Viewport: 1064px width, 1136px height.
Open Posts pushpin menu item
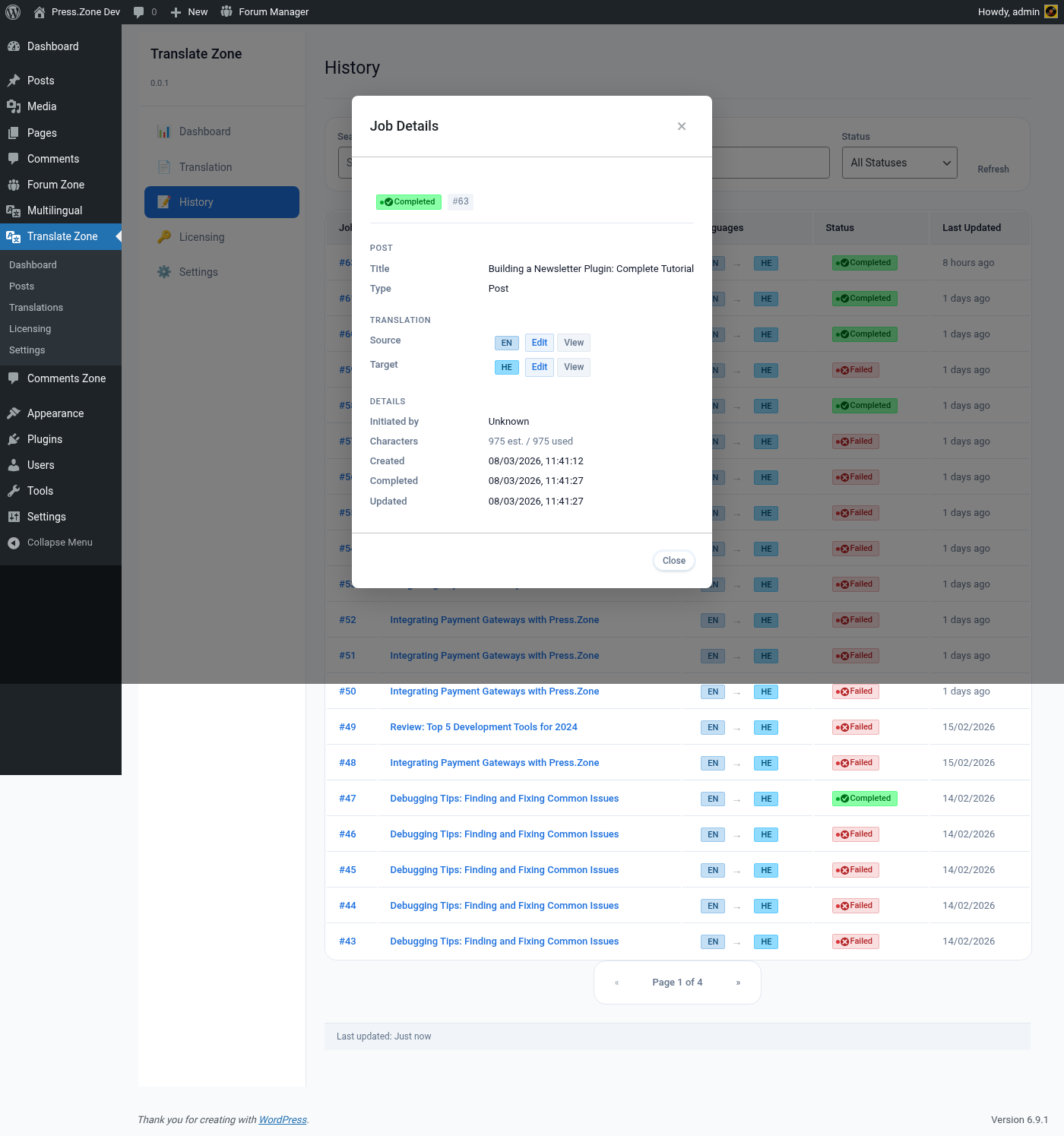61,81
